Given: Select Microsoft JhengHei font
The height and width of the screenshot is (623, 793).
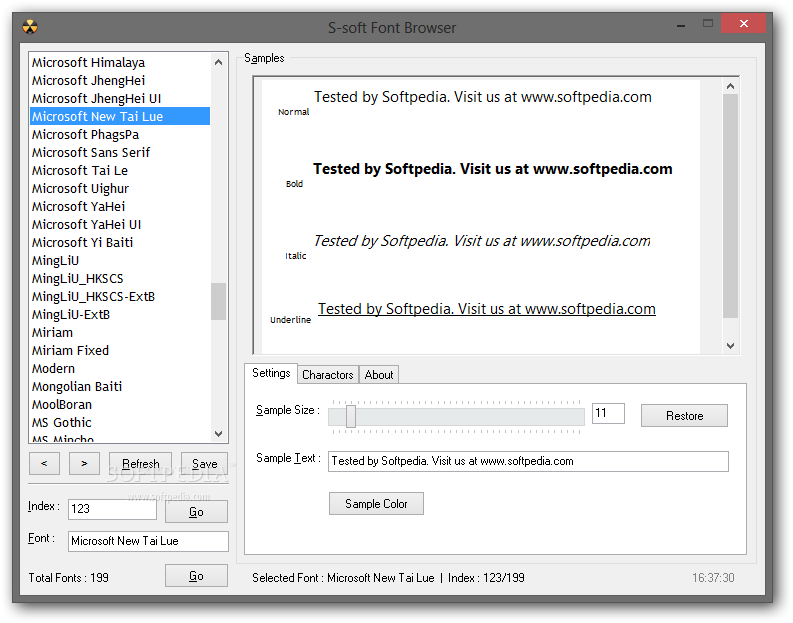Looking at the screenshot, I should (x=120, y=80).
